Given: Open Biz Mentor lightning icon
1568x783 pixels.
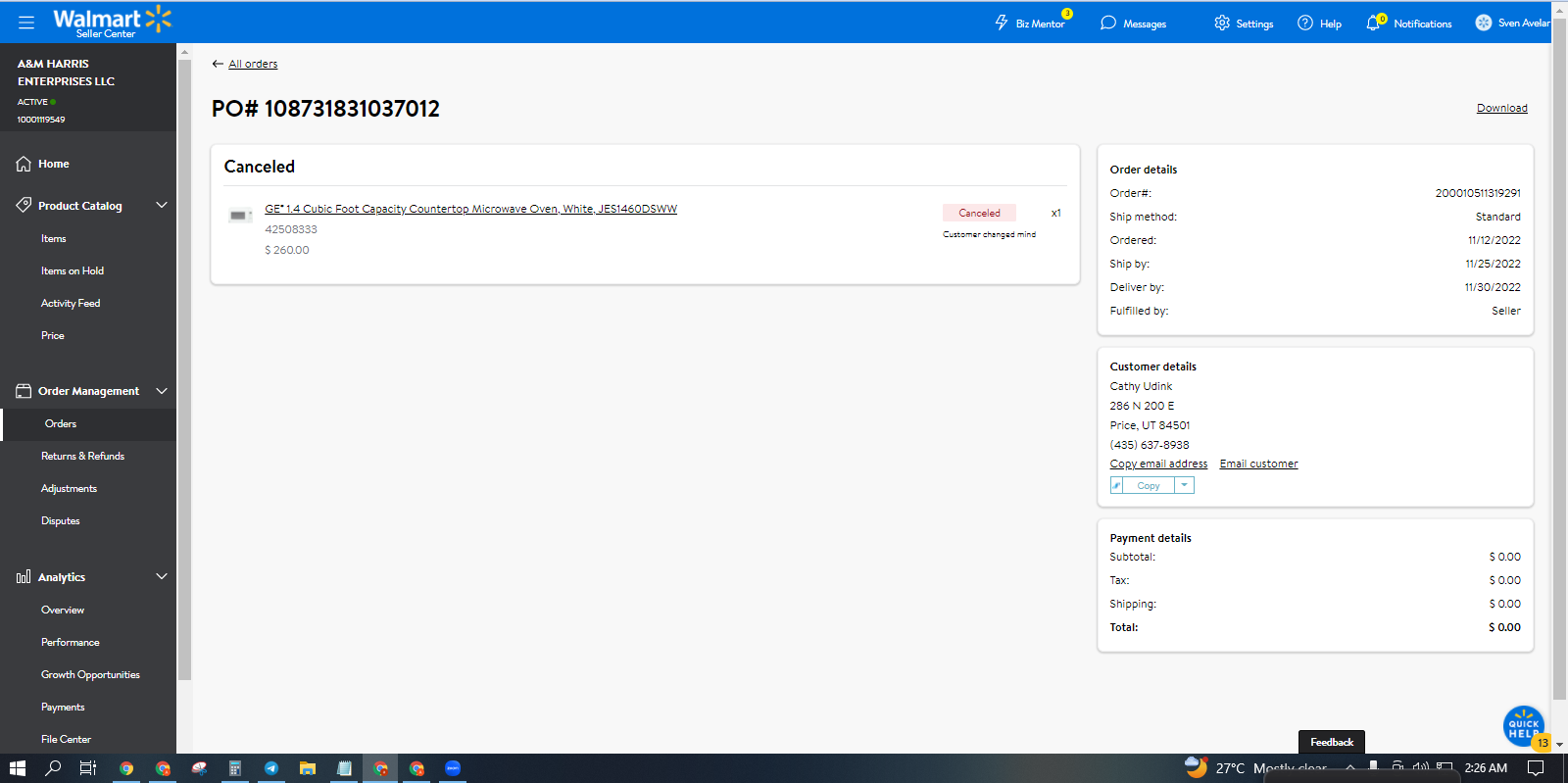Looking at the screenshot, I should tap(1002, 23).
